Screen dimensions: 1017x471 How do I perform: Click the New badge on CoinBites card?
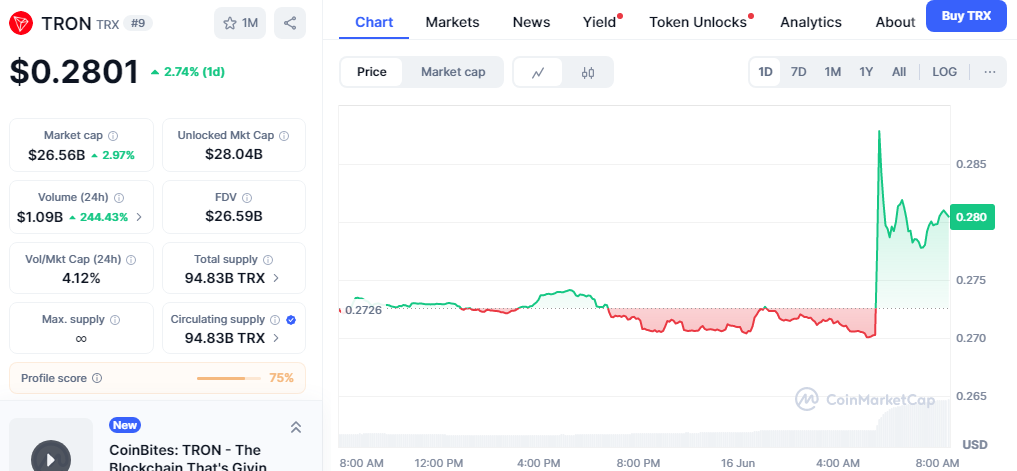pos(125,425)
